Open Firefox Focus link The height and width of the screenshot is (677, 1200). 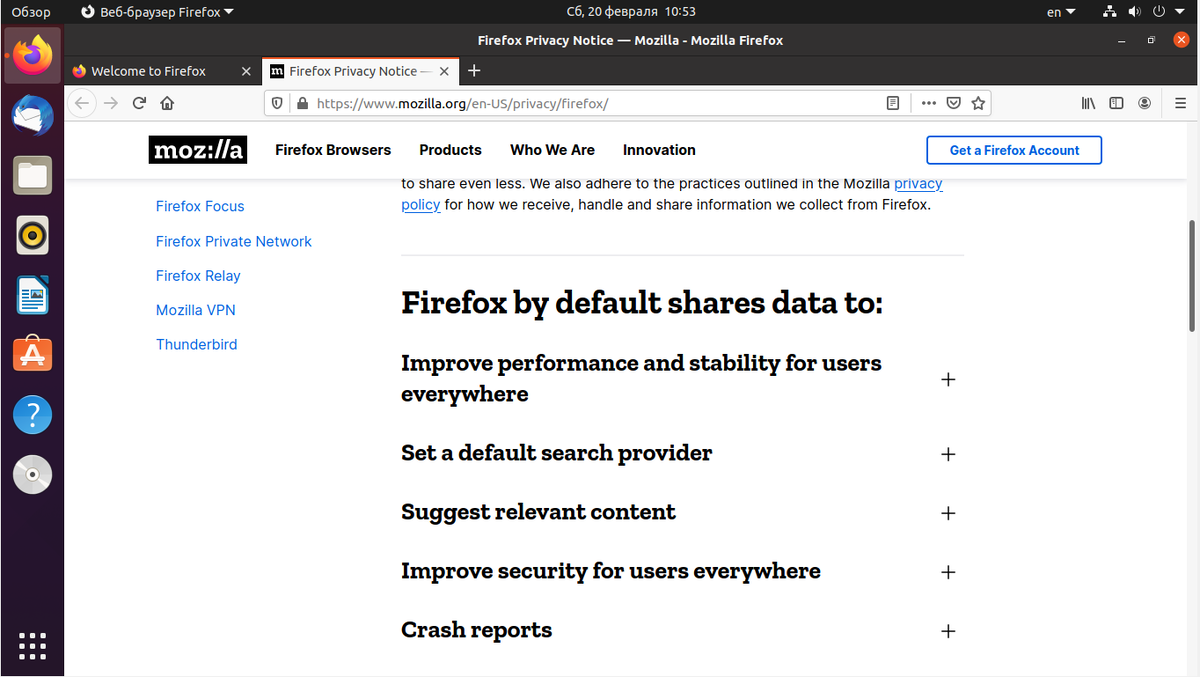tap(200, 206)
